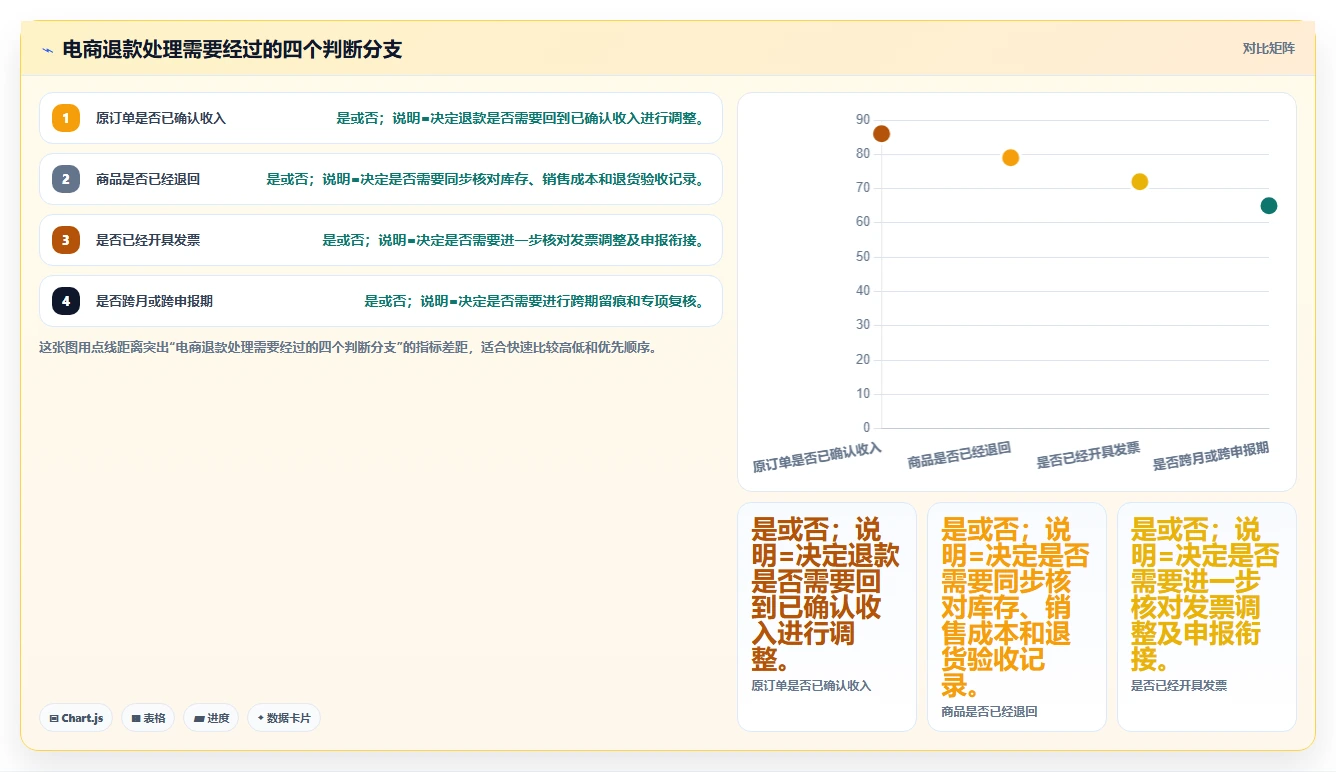Click the teal data point near 65
1336x772 pixels.
(1269, 206)
